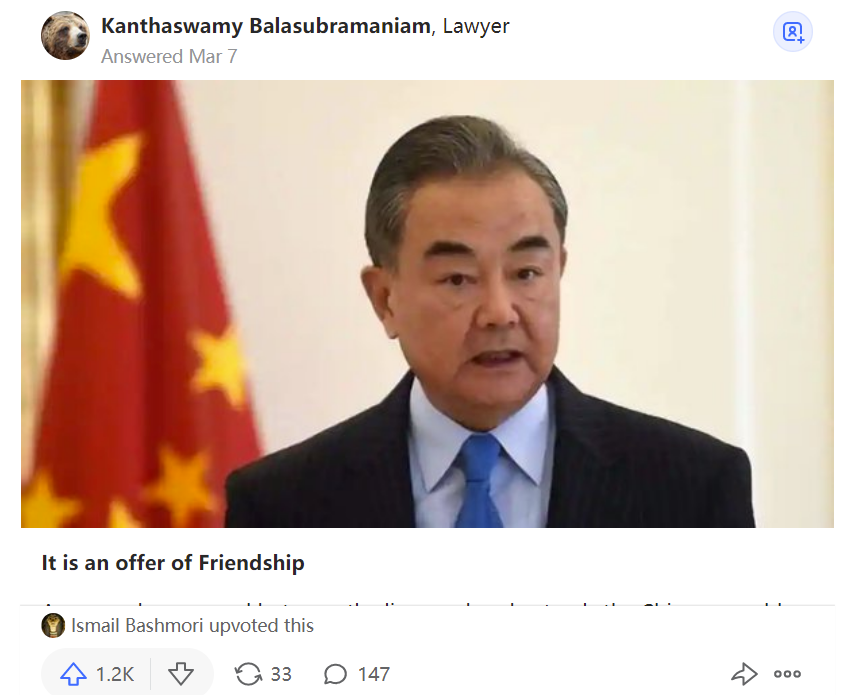Downvote the answer with down arrow
Viewport: 852px width, 695px height.
click(181, 674)
